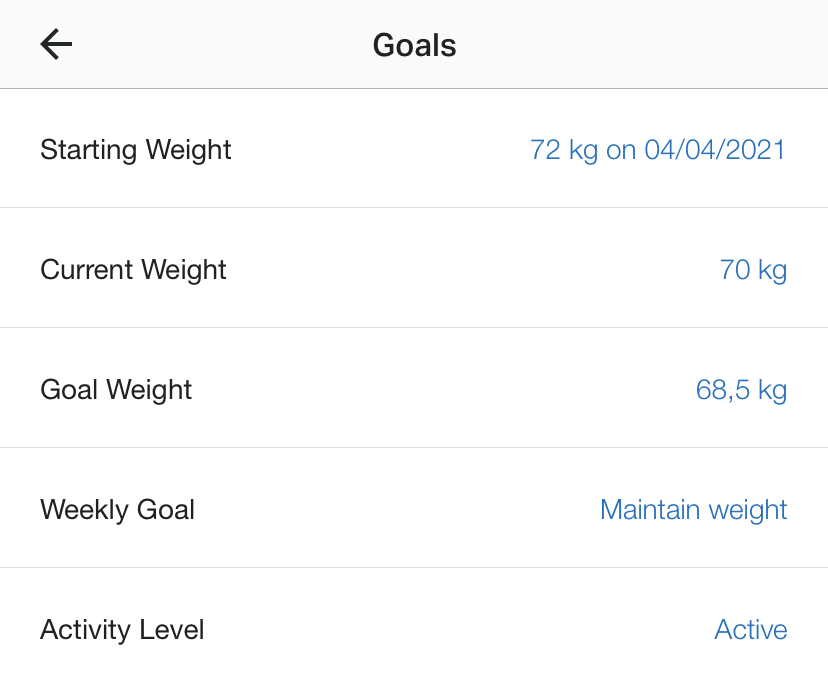Open the Goal Weight row
This screenshot has width=828, height=681.
(x=414, y=390)
